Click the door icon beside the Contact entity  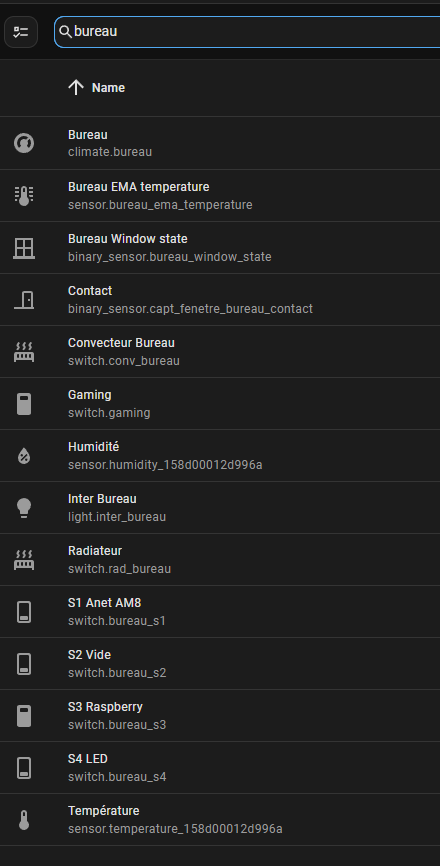tap(24, 300)
